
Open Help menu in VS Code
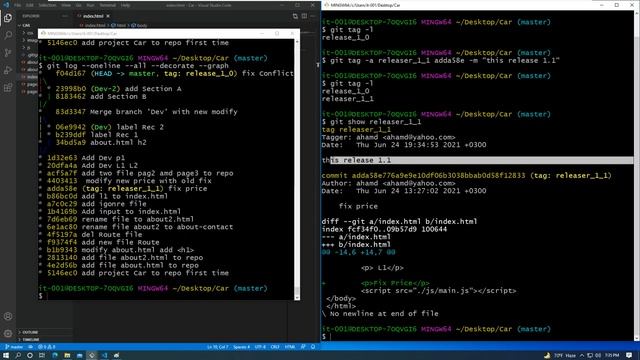pos(126,5)
